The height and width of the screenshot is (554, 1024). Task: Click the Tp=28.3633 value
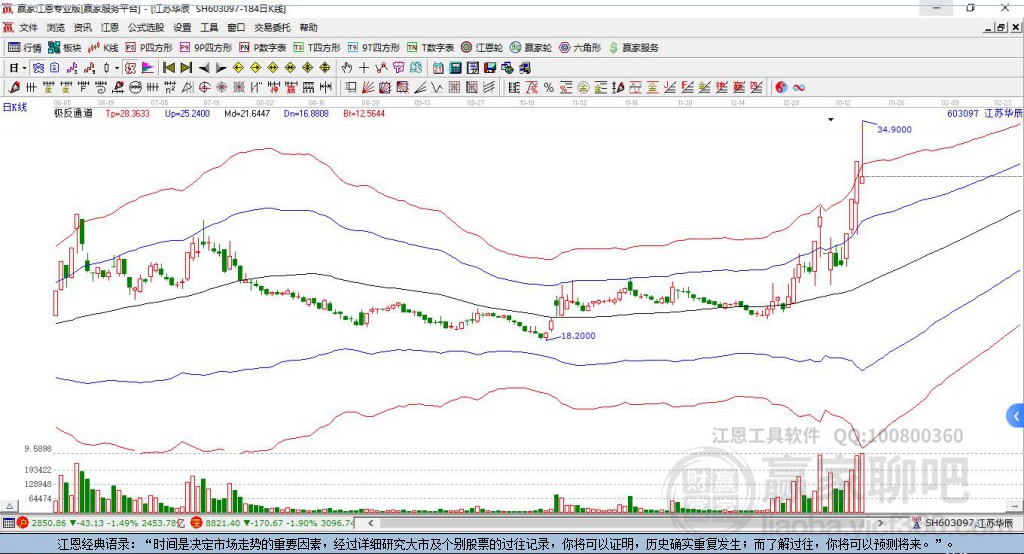click(127, 113)
